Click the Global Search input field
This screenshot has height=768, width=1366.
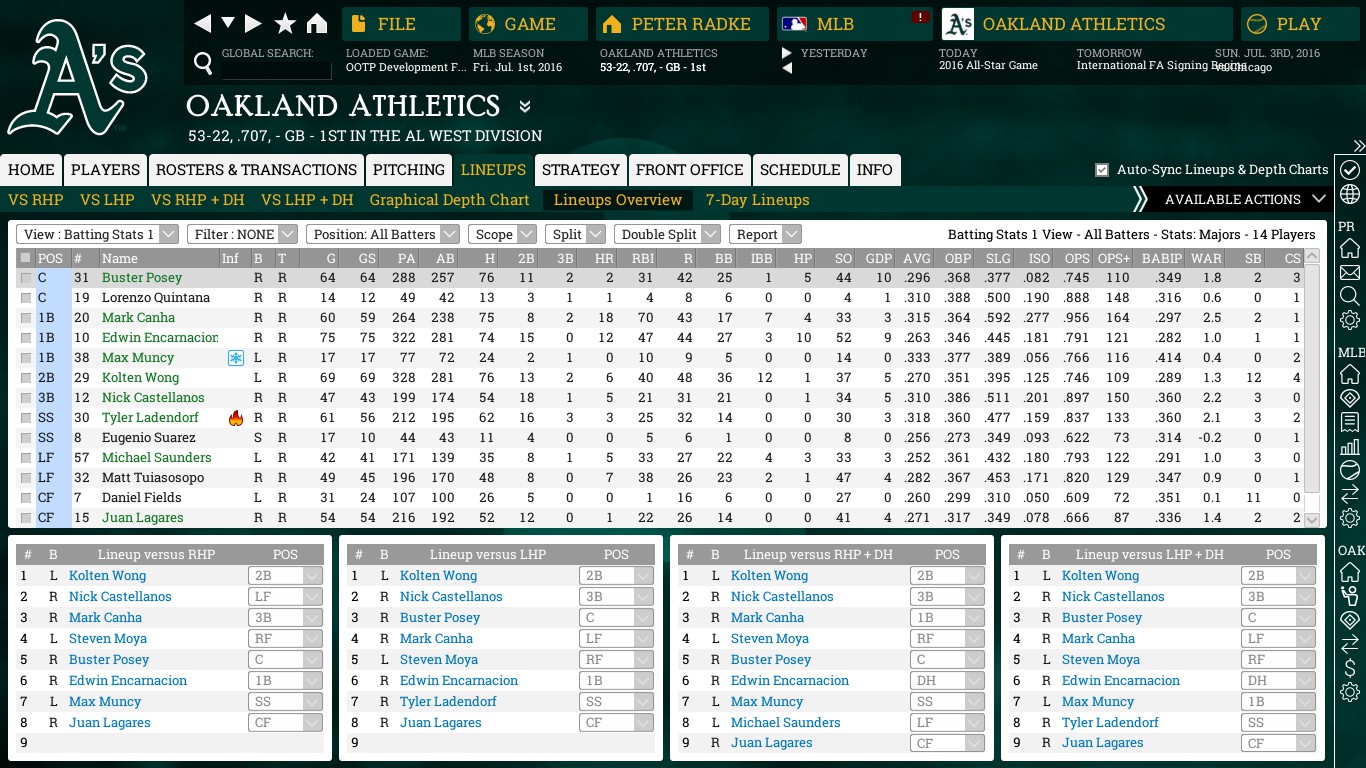276,69
